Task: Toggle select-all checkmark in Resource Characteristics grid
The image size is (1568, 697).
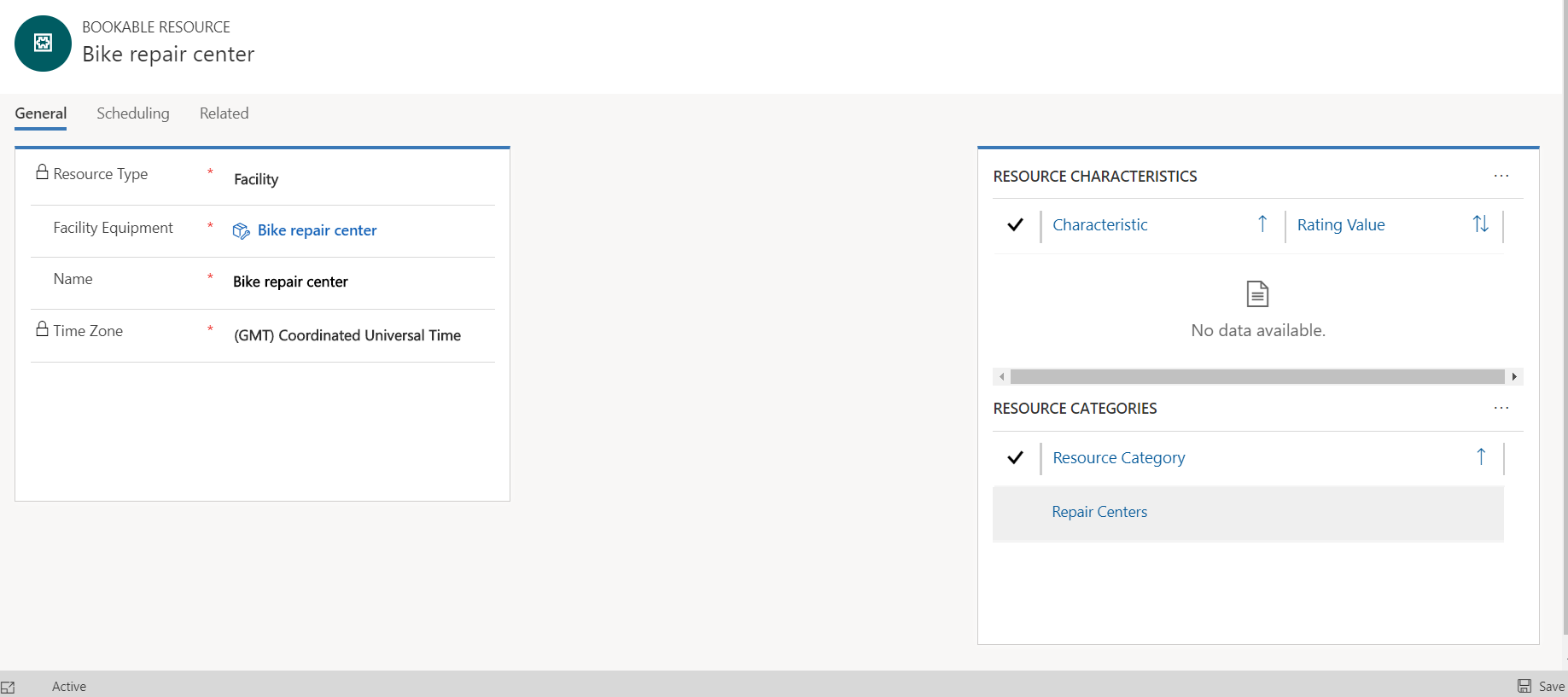Action: click(x=1015, y=225)
